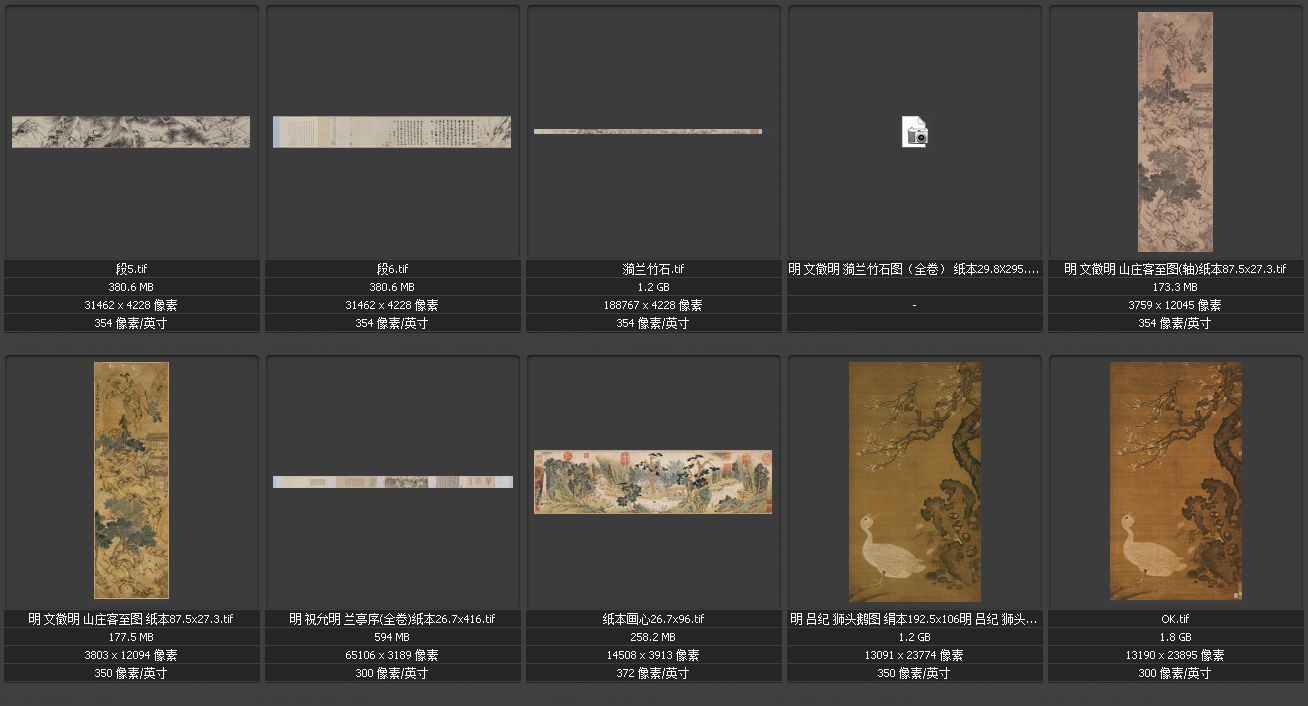Click the camera placeholder icon for 漪兰竹石图（全卷）
1308x706 pixels.
click(914, 132)
